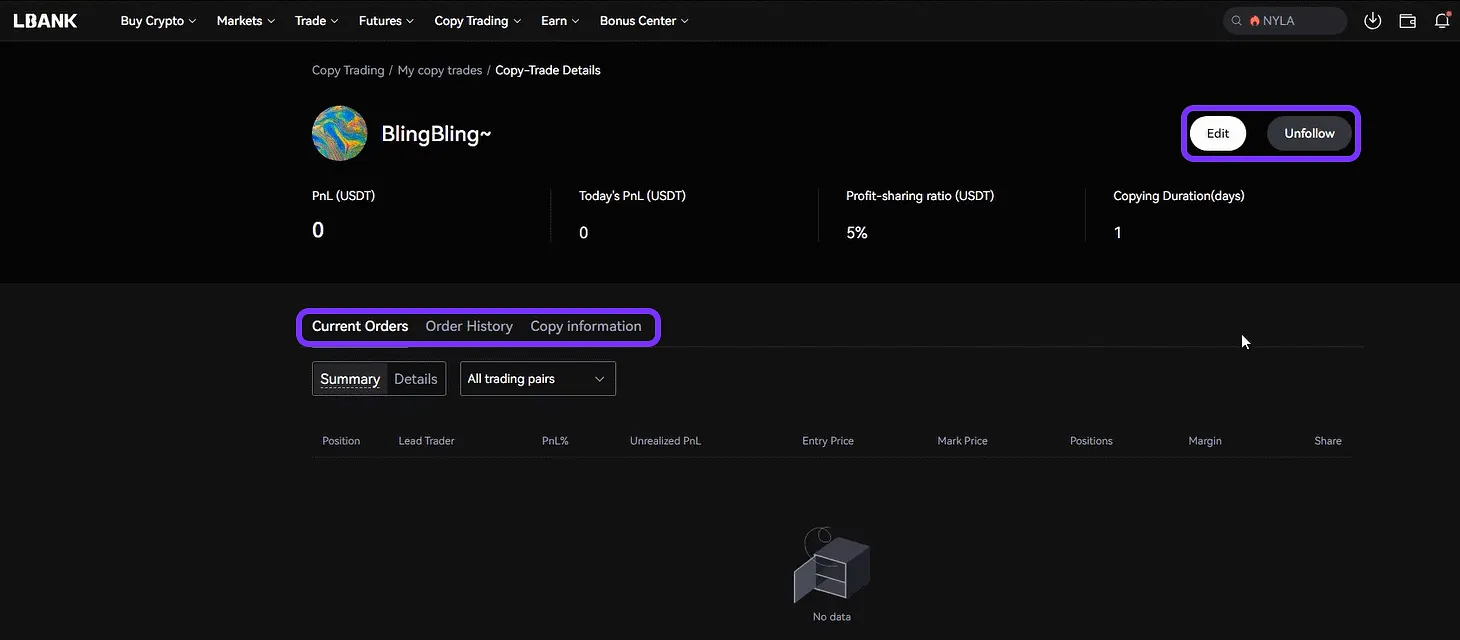Click the PnL% column header
Viewport: 1460px width, 640px height.
(555, 441)
